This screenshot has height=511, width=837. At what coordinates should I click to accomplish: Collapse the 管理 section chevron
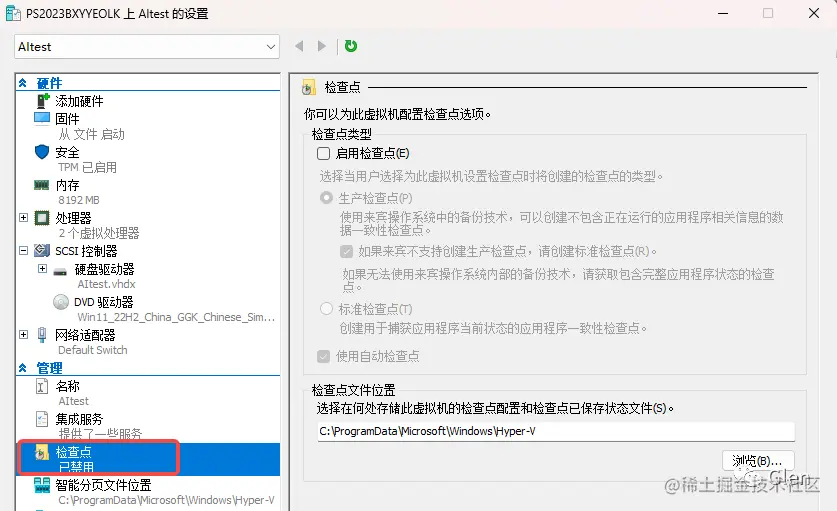tap(23, 368)
